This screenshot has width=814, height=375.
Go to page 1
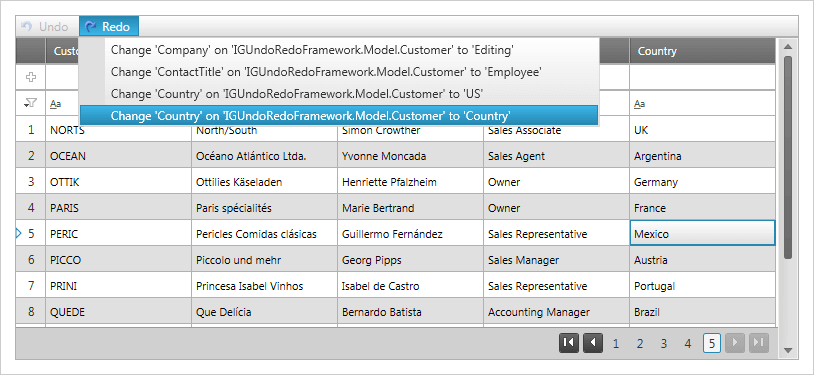(x=616, y=343)
